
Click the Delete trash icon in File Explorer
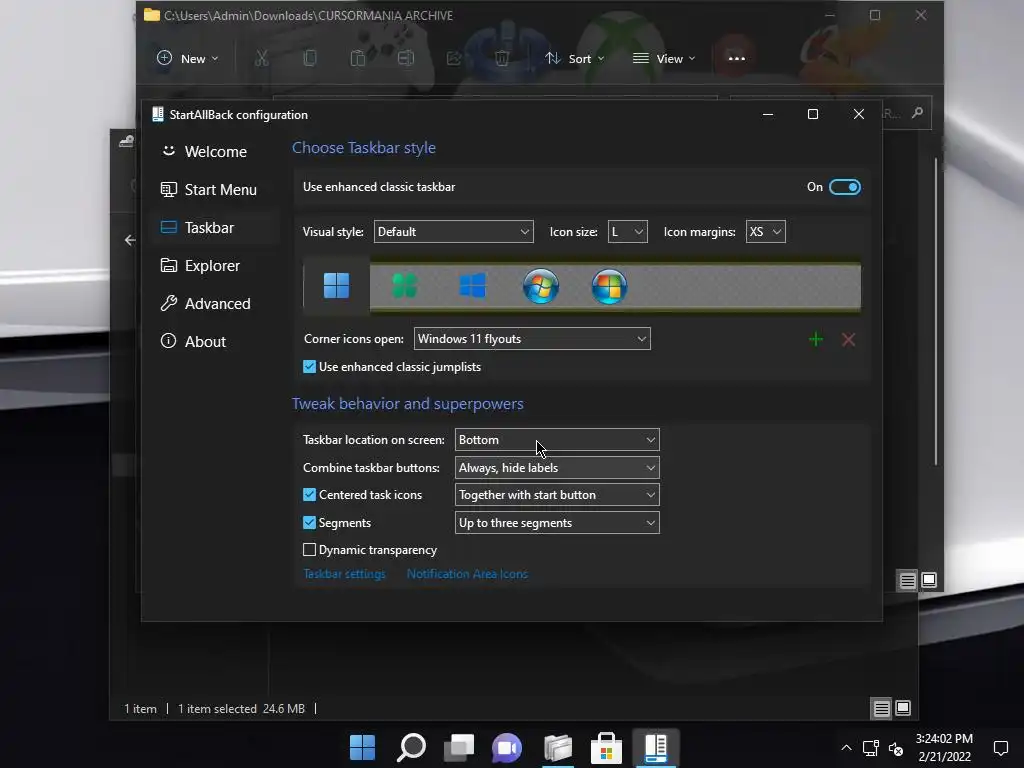point(502,58)
